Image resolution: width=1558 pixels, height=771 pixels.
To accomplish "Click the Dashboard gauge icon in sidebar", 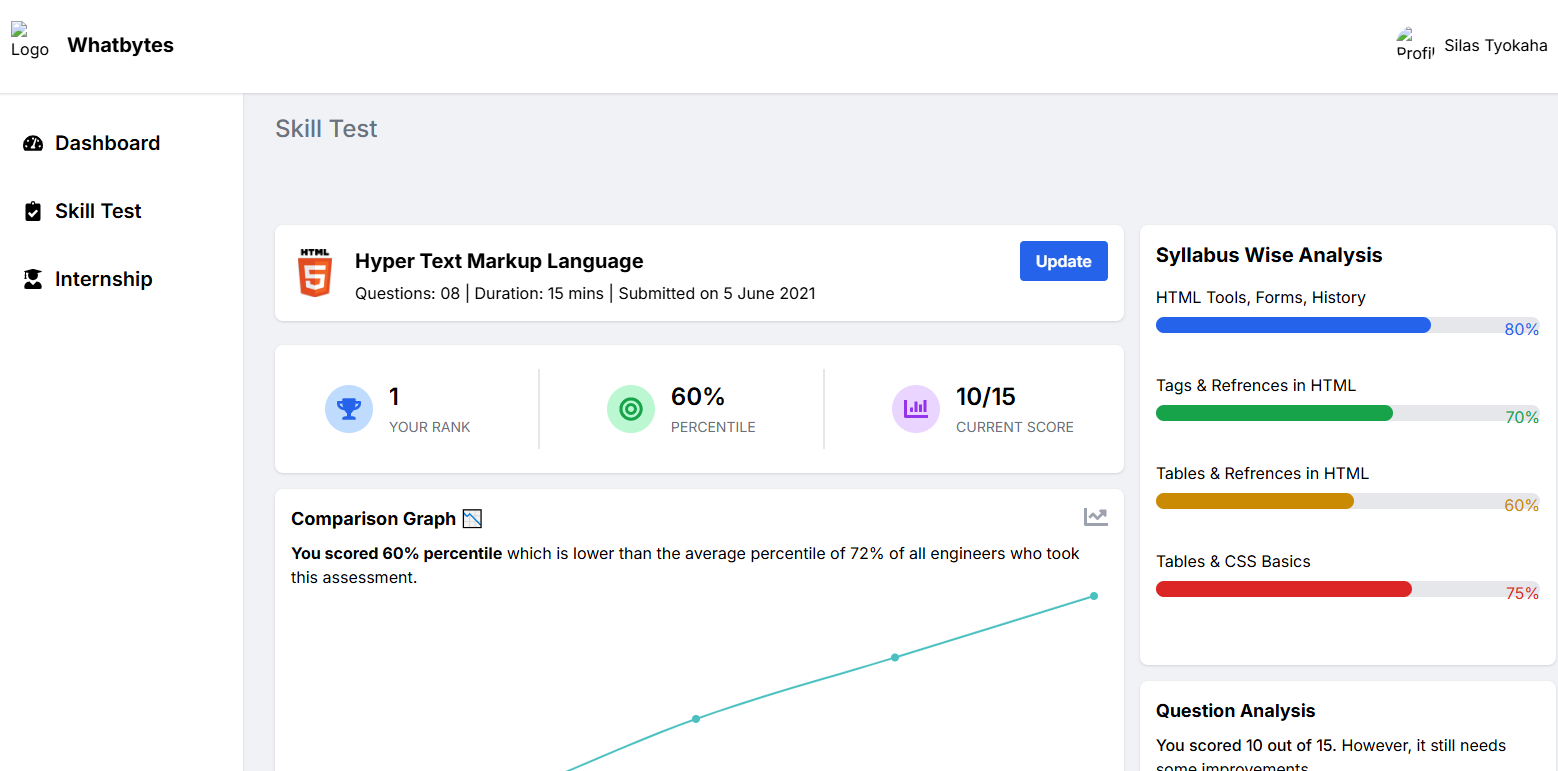I will tap(33, 143).
